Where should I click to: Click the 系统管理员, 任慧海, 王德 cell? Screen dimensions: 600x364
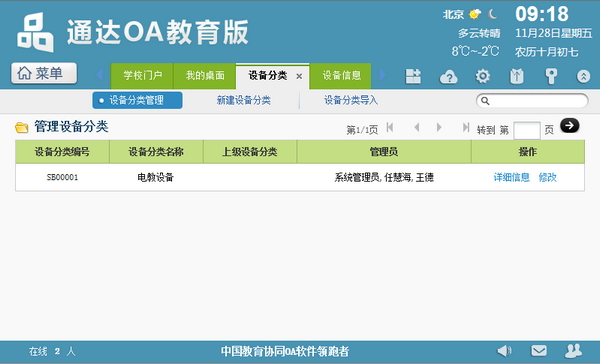[384, 177]
